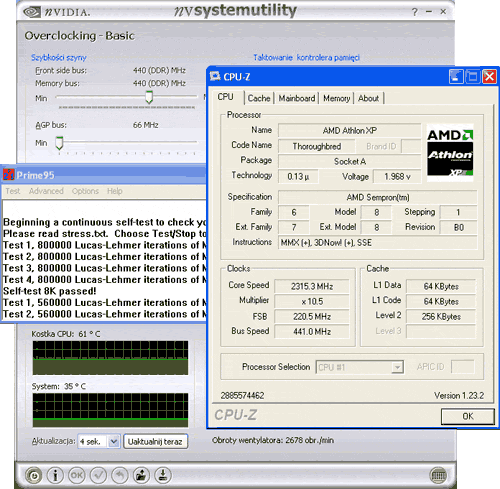
Task: Click the checkmark apply icon in nvsystemutility
Action: 98,475
